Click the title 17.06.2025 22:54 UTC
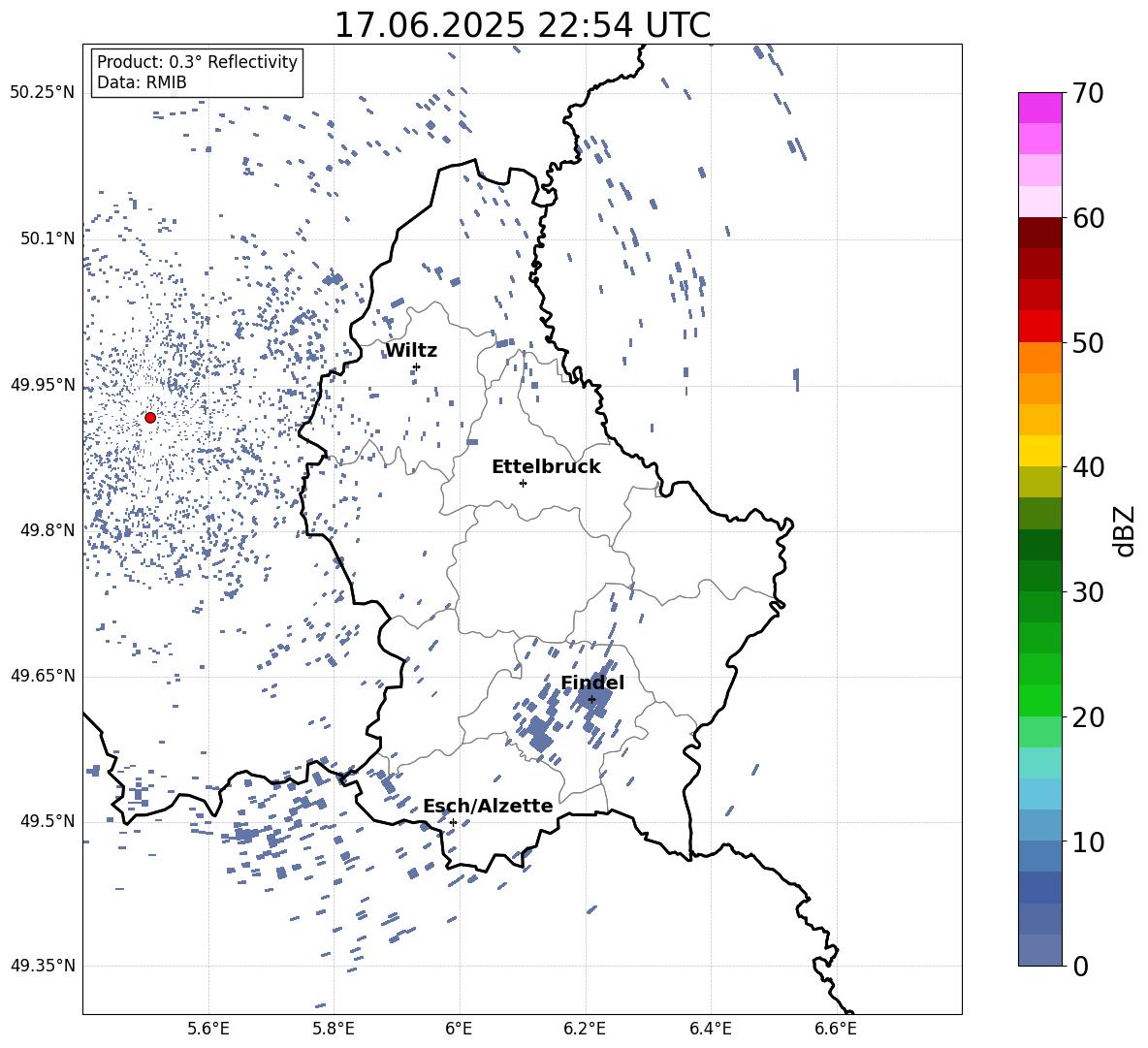The image size is (1148, 1048). (523, 25)
